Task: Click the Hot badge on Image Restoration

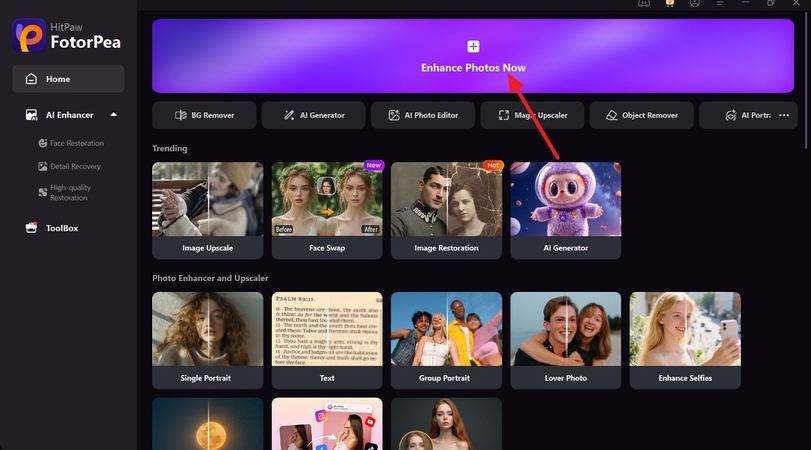Action: pyautogui.click(x=493, y=166)
